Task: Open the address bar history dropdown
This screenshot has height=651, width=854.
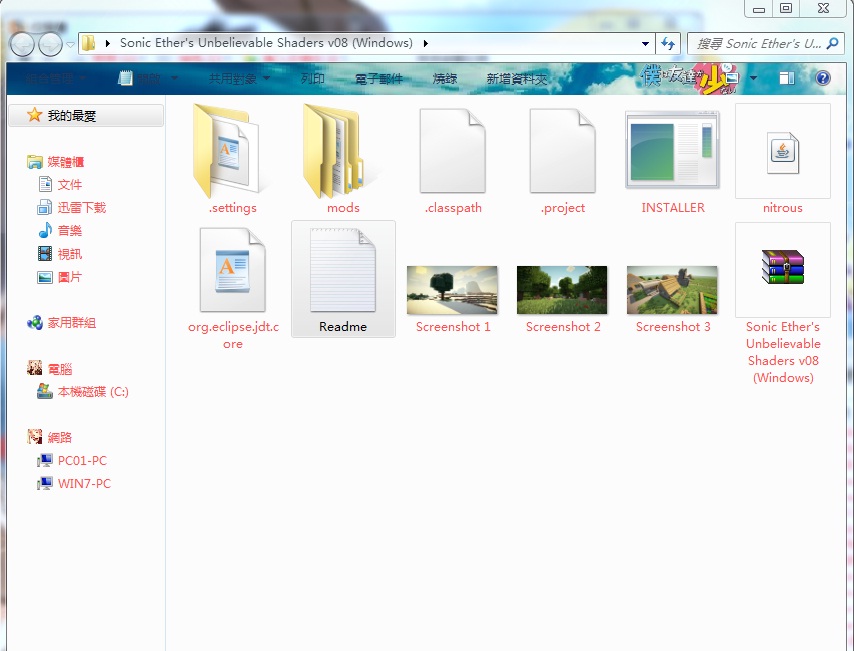Action: (x=645, y=44)
